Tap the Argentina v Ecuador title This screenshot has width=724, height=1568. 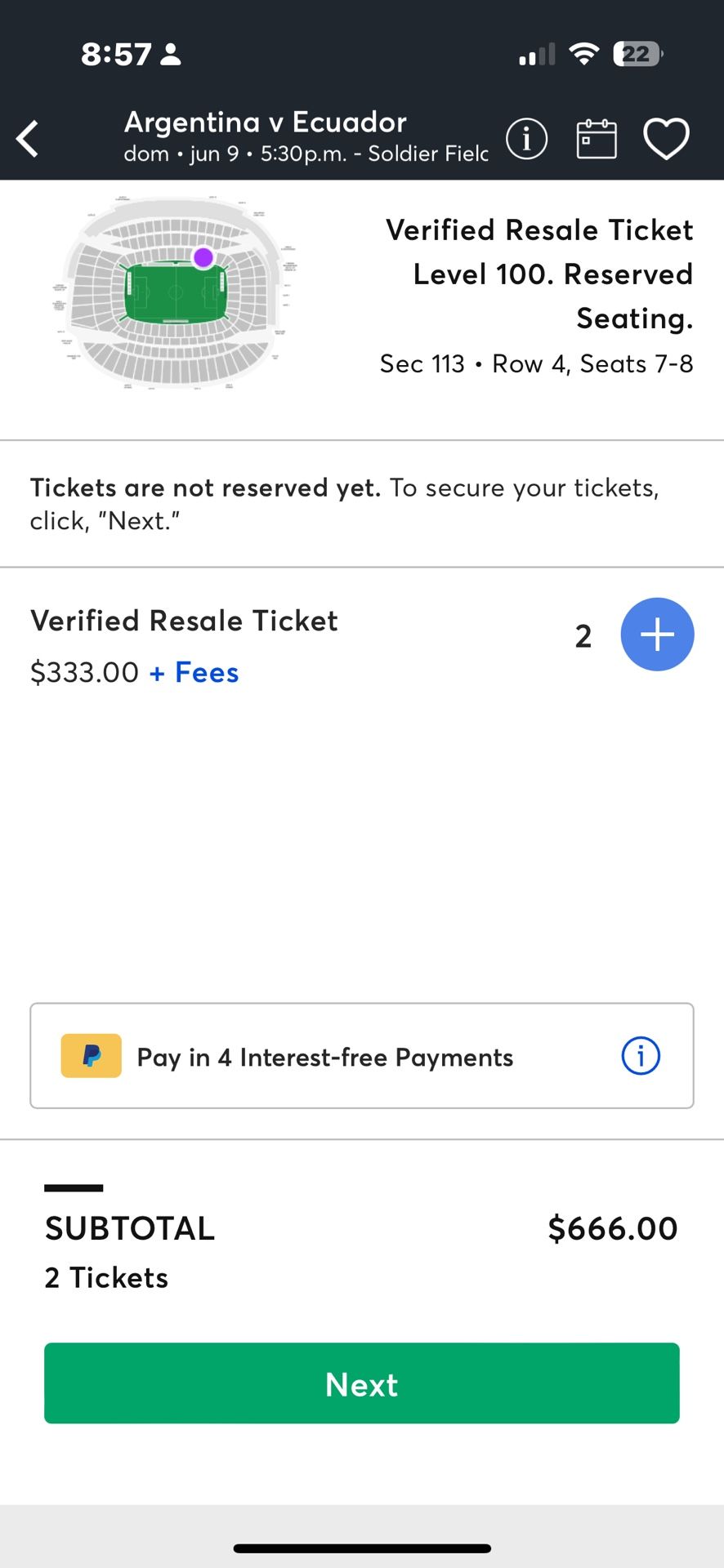click(x=265, y=122)
